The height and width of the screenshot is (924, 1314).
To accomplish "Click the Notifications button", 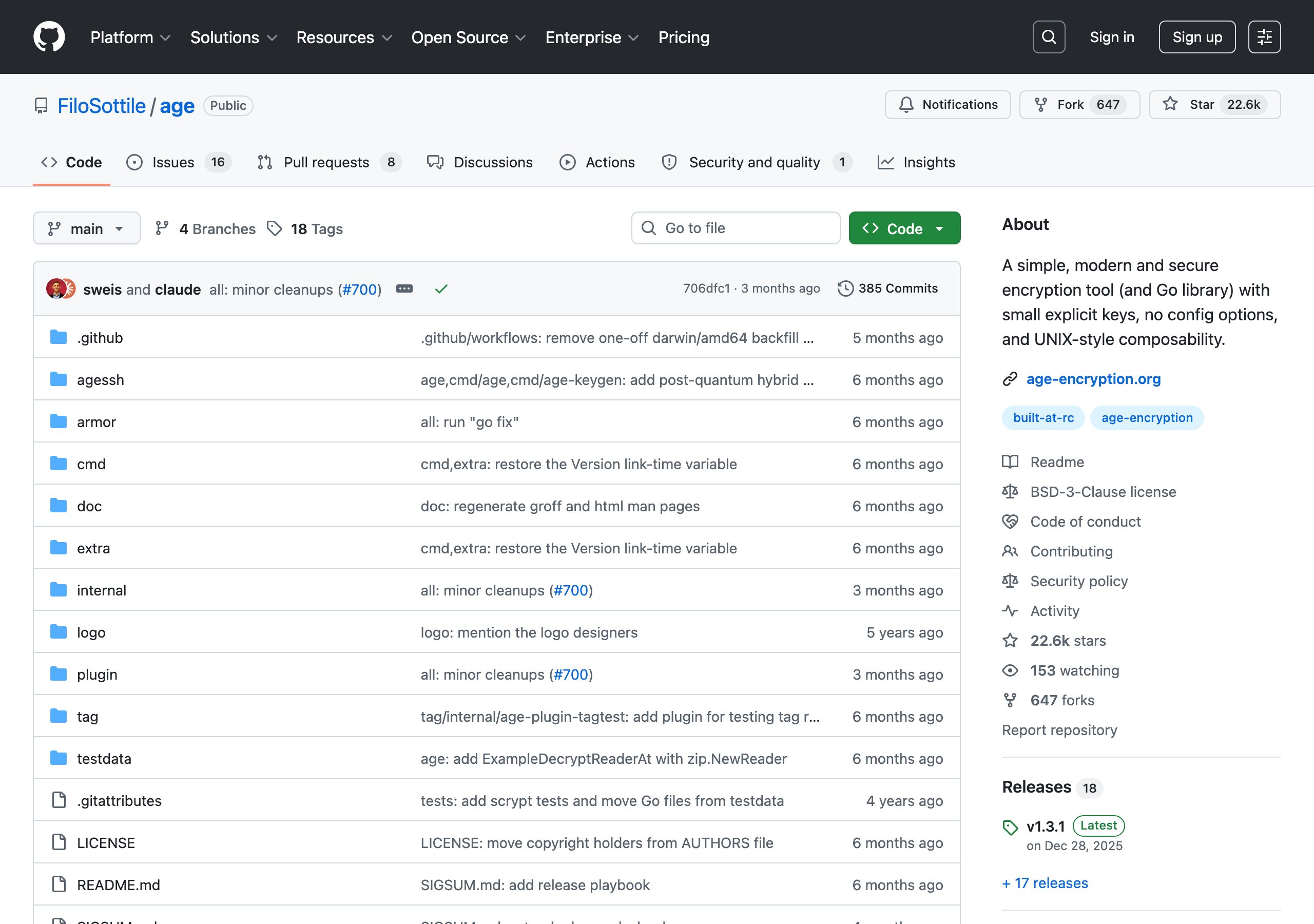I will [948, 105].
